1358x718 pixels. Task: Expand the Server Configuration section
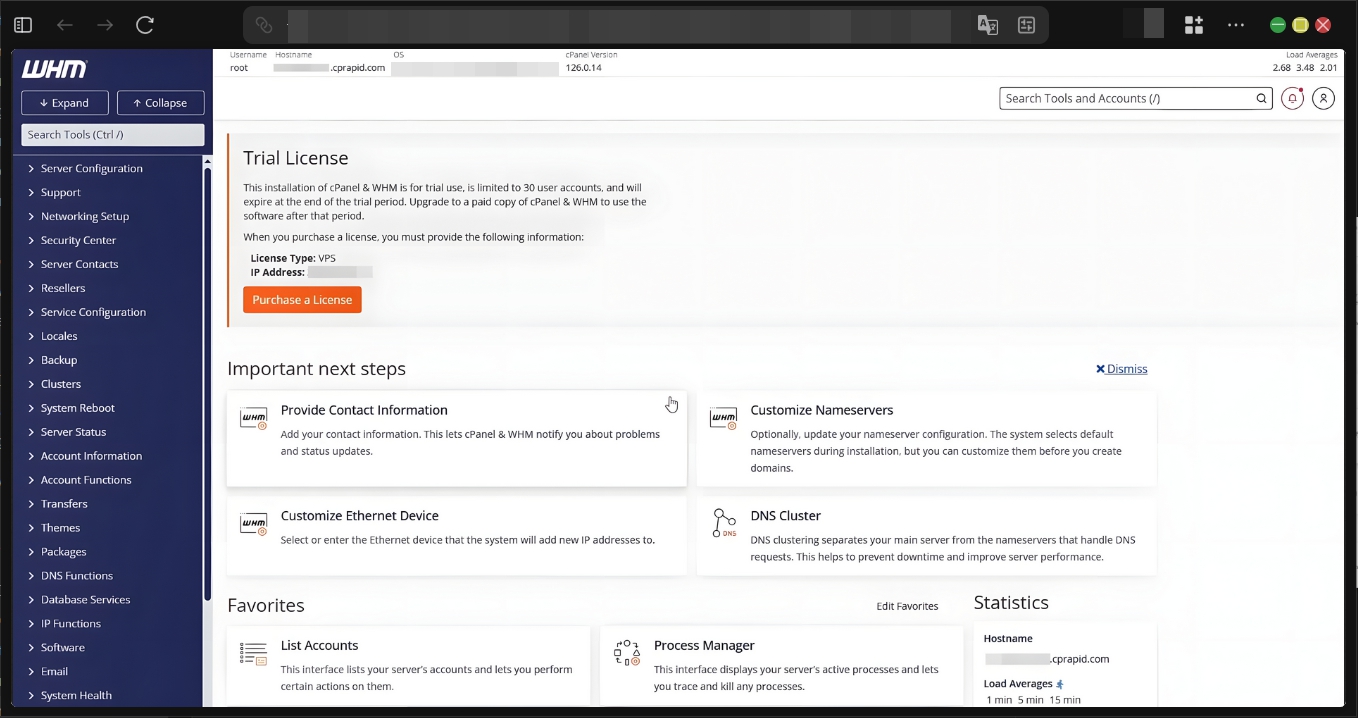[x=91, y=168]
